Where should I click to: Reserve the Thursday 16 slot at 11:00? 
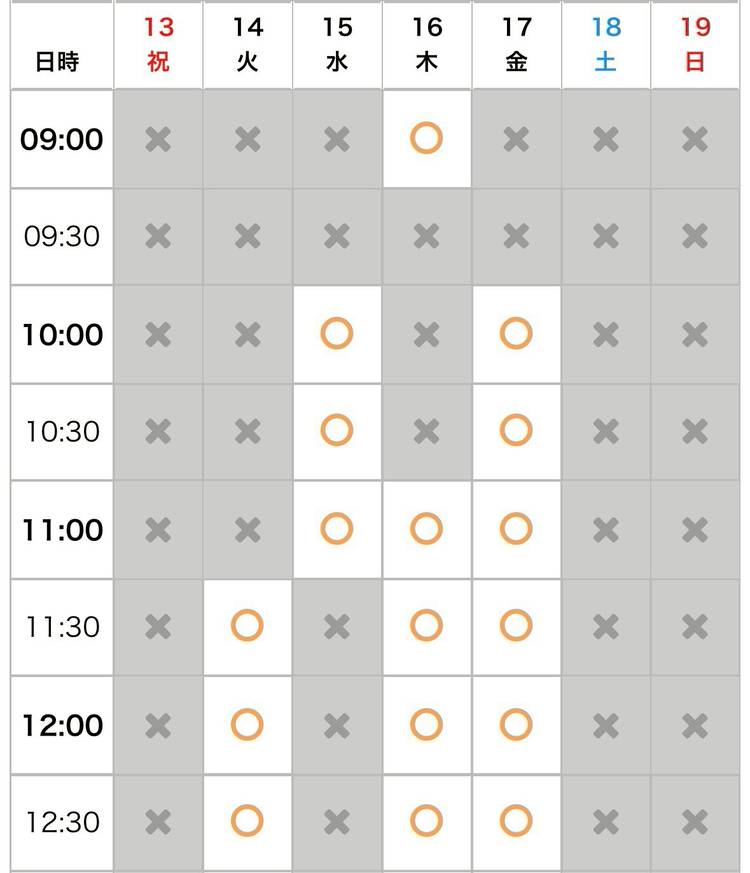click(426, 528)
